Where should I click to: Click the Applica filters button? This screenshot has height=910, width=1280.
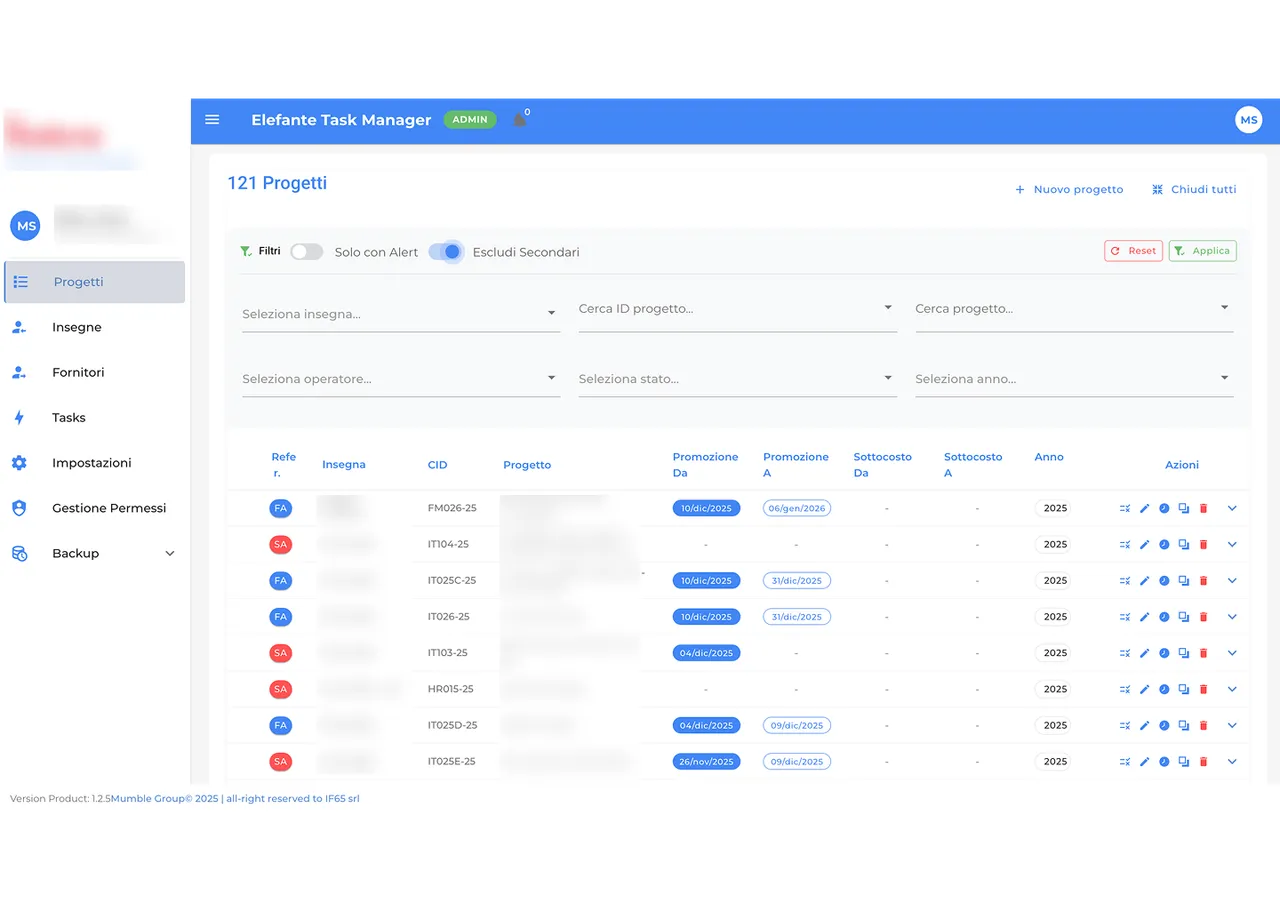pos(1202,250)
